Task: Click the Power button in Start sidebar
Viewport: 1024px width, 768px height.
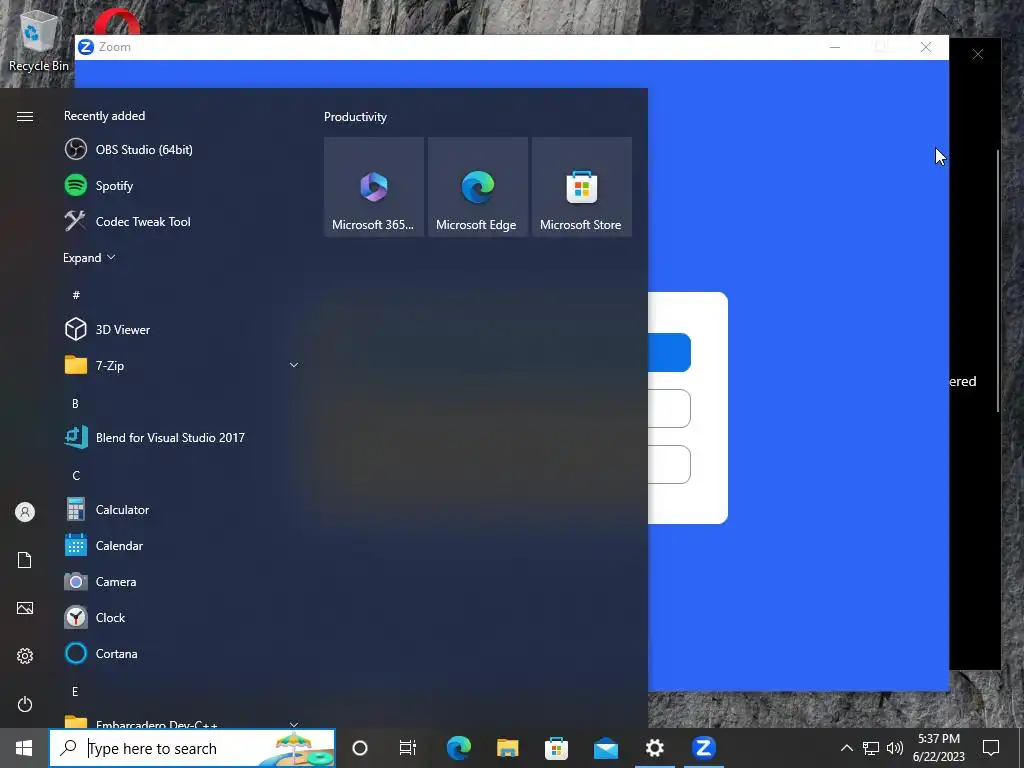Action: coord(25,704)
